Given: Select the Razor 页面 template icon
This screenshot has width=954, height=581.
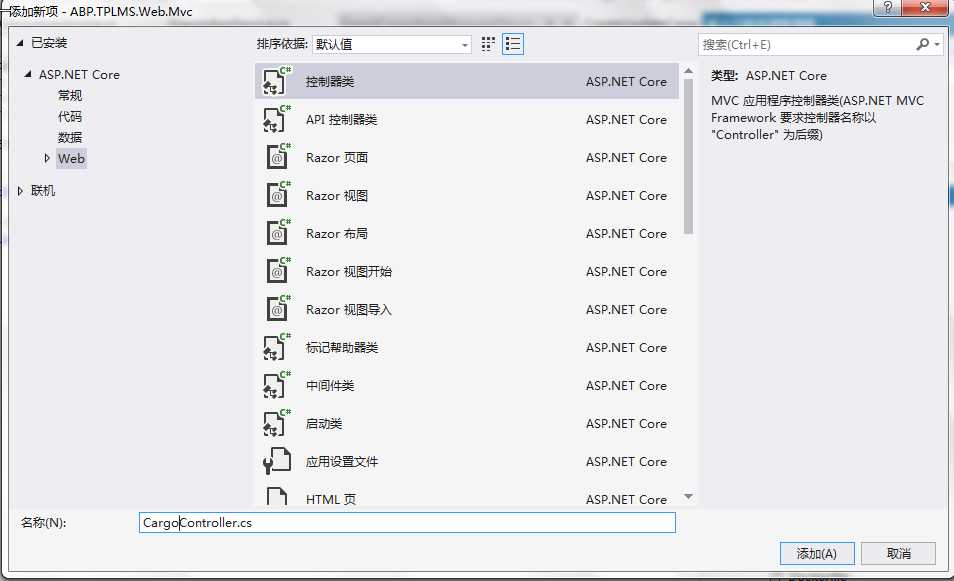Looking at the screenshot, I should point(271,157).
